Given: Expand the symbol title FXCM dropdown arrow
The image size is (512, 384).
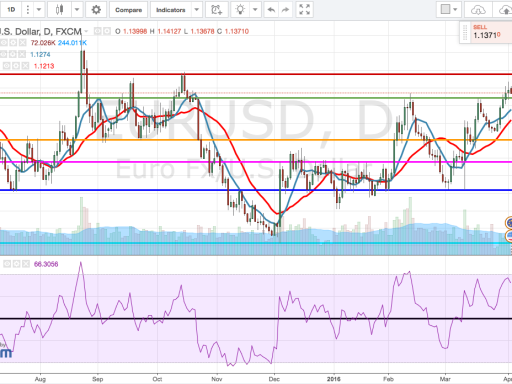Looking at the screenshot, I should 86,31.
